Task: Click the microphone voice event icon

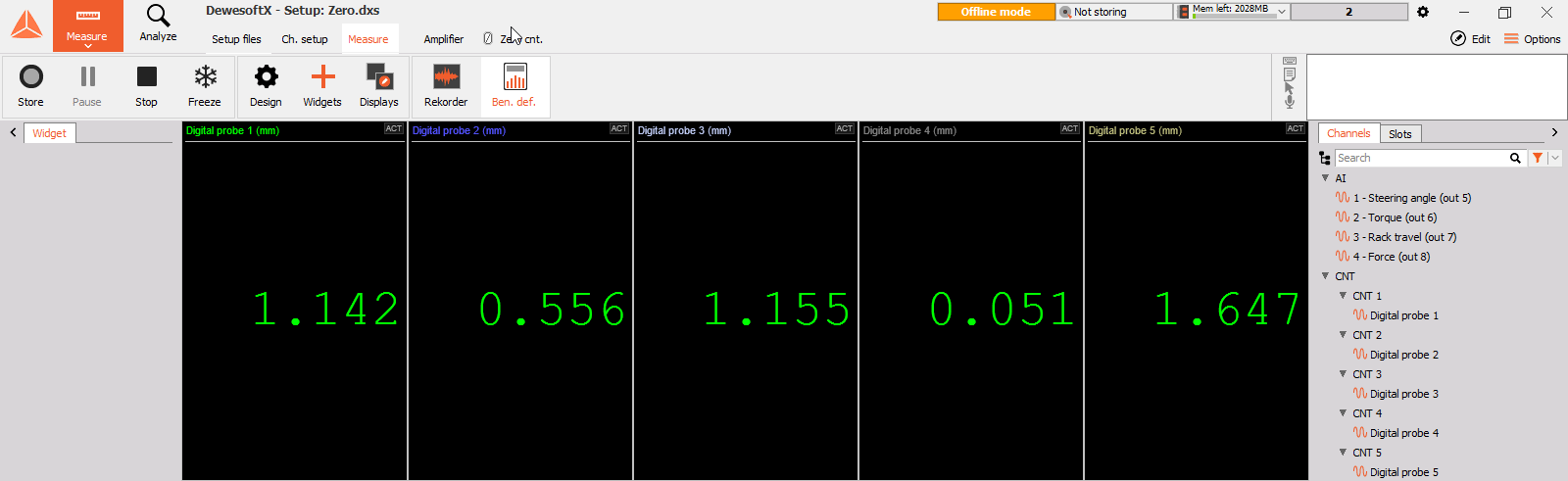Action: click(1290, 102)
